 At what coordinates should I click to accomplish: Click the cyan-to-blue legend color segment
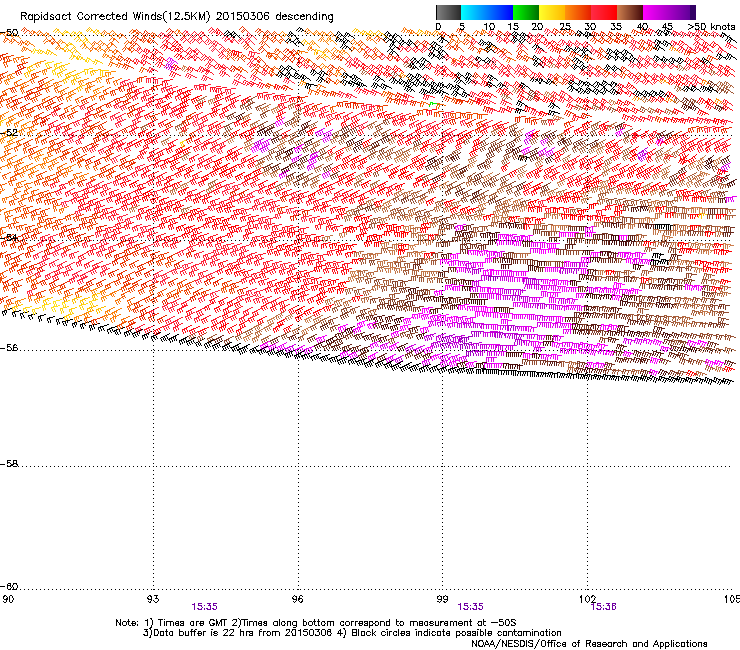coord(487,12)
